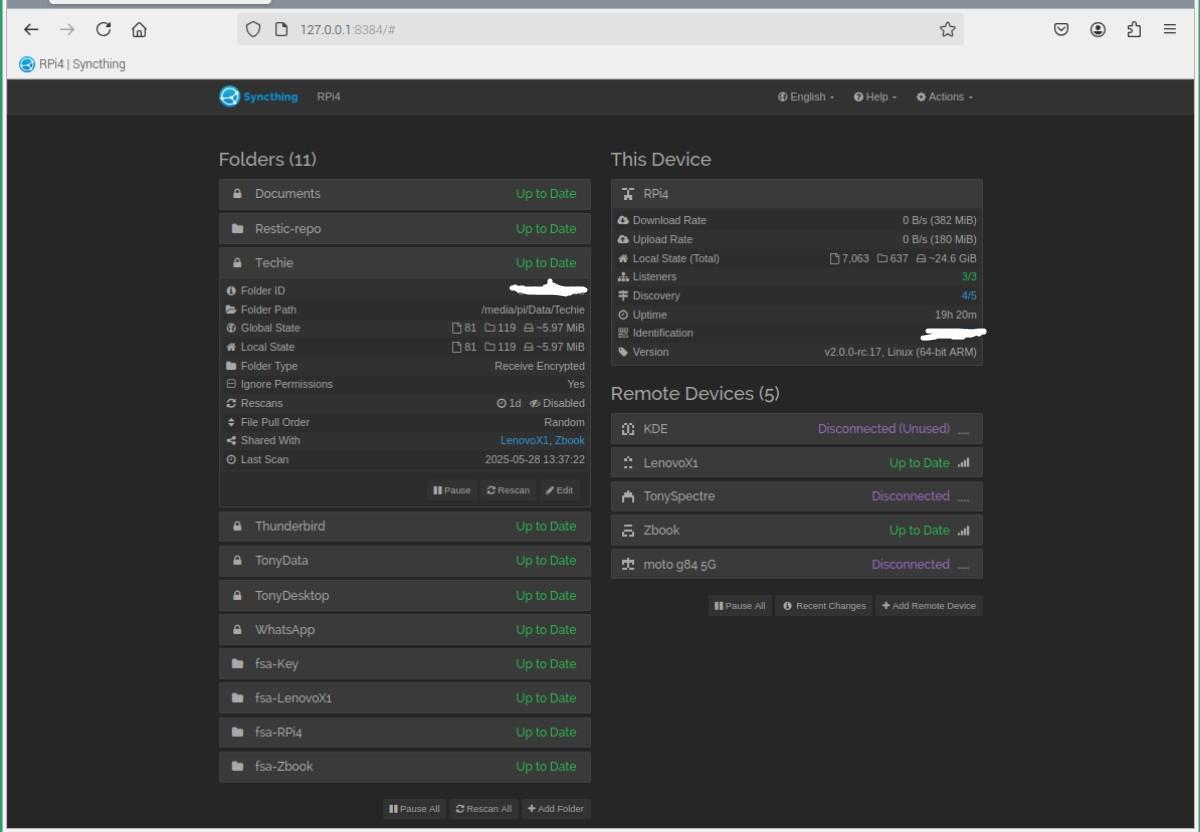The image size is (1200, 832).
Task: Open the Actions dropdown menu
Action: (x=945, y=97)
